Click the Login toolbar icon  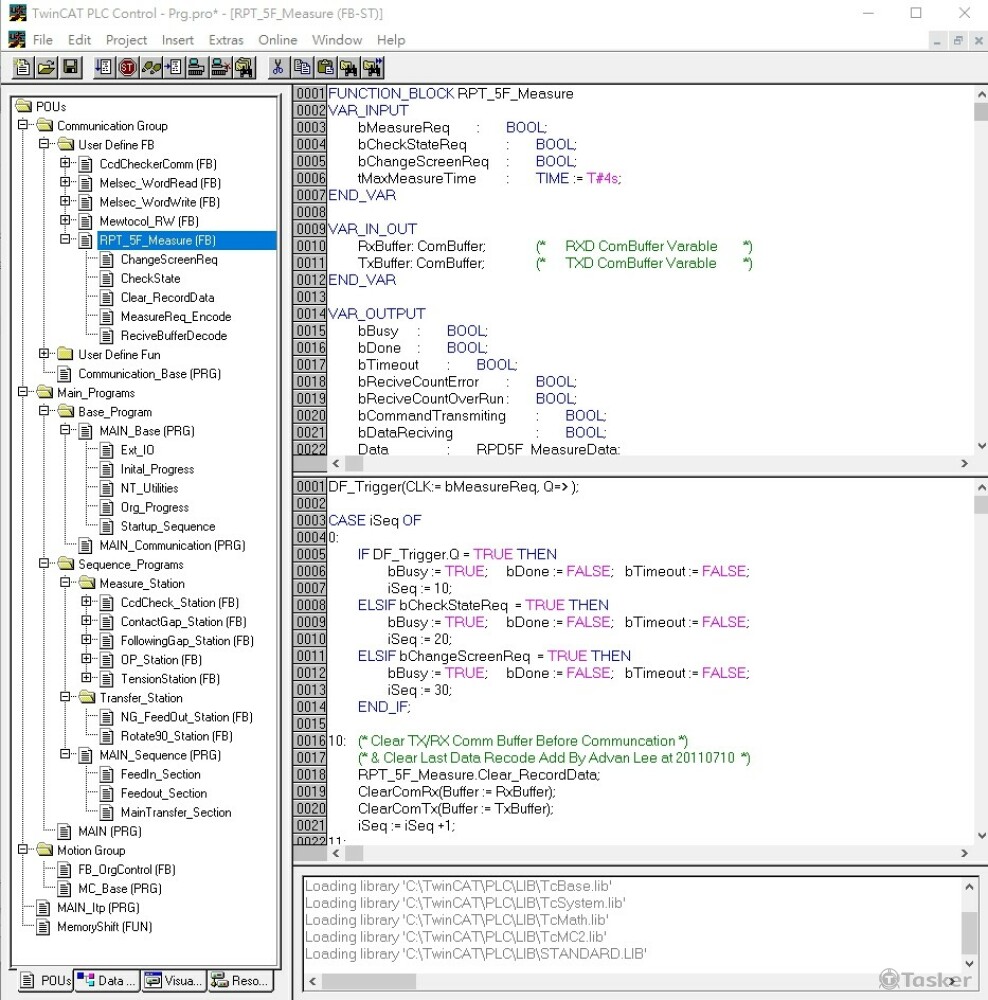(x=197, y=68)
